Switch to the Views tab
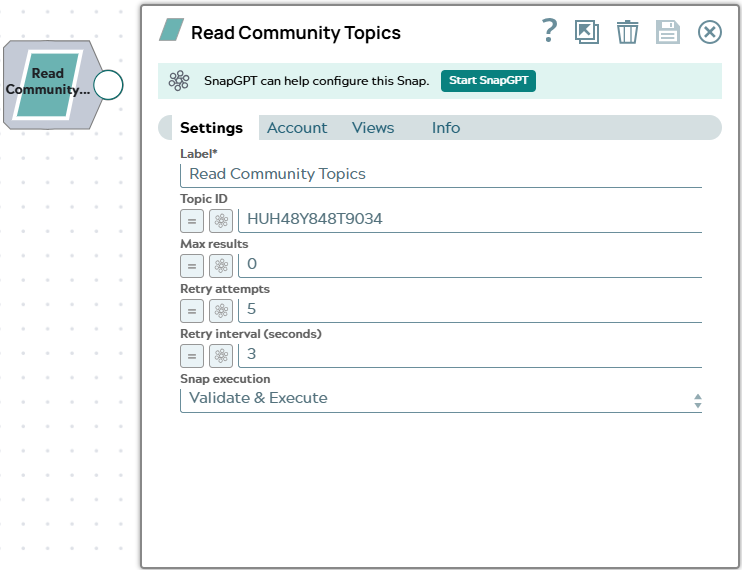 click(373, 128)
